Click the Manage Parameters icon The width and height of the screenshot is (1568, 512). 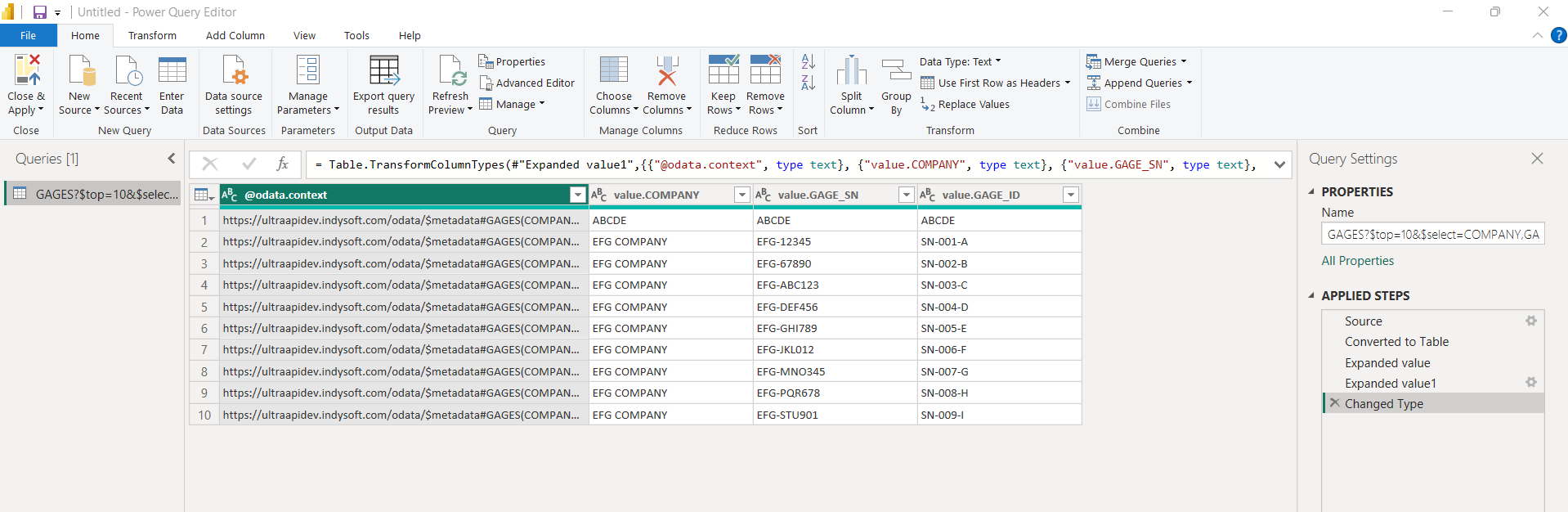click(308, 70)
